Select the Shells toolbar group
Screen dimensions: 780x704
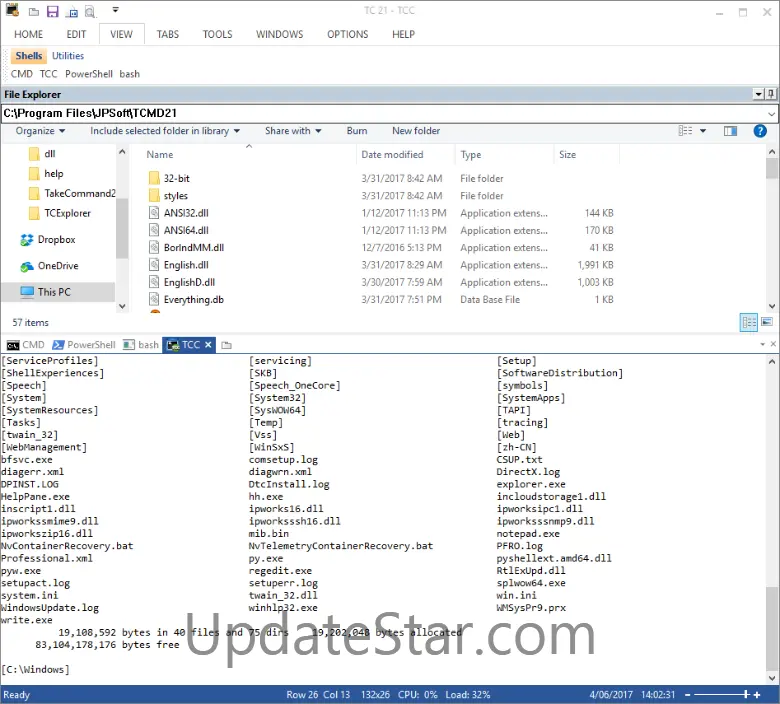click(x=29, y=56)
